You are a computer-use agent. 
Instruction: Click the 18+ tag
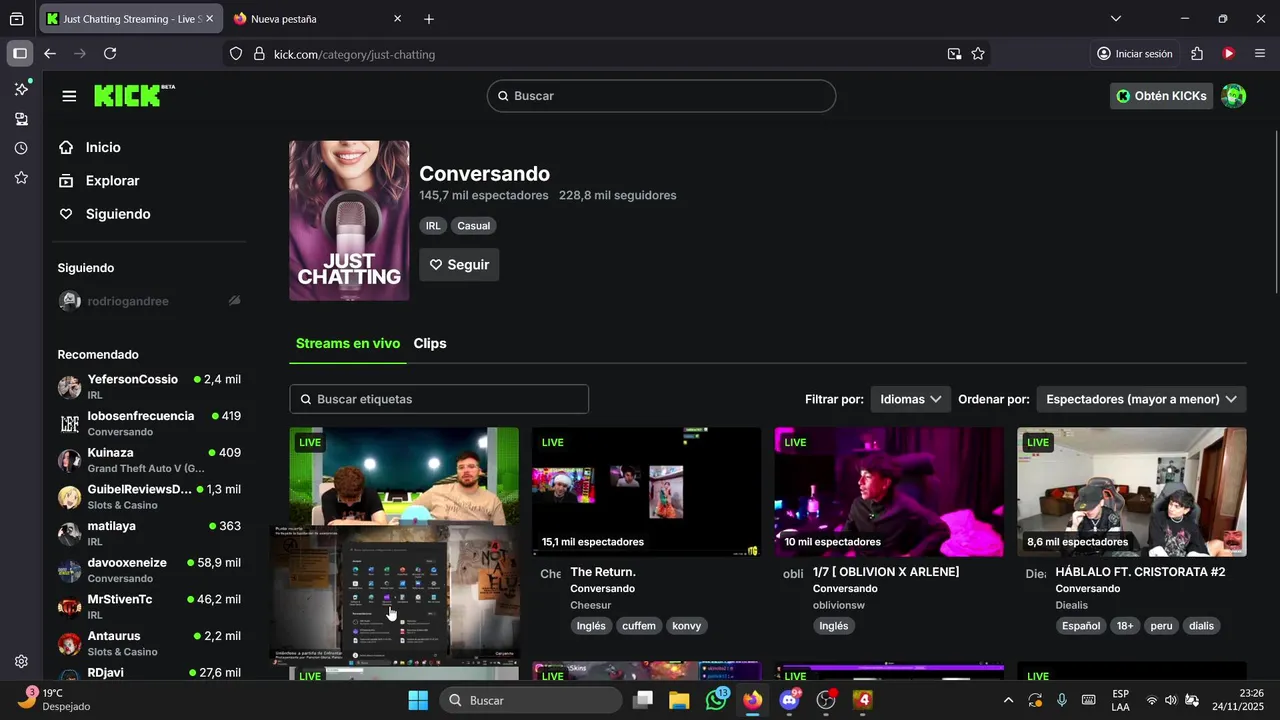[1125, 626]
